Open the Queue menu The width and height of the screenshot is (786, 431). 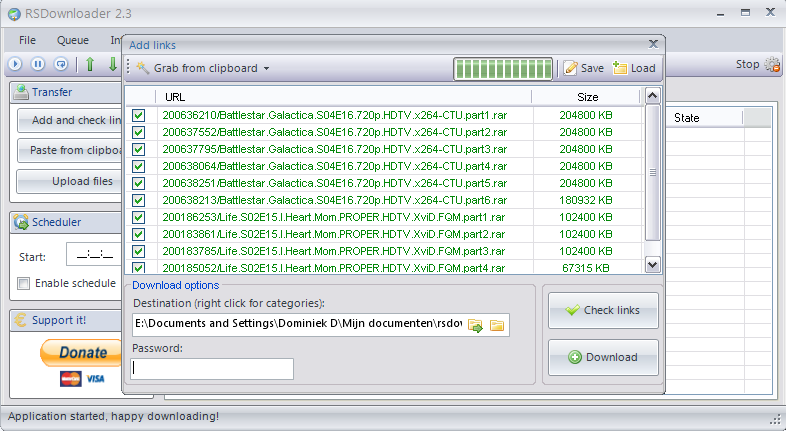[x=73, y=40]
